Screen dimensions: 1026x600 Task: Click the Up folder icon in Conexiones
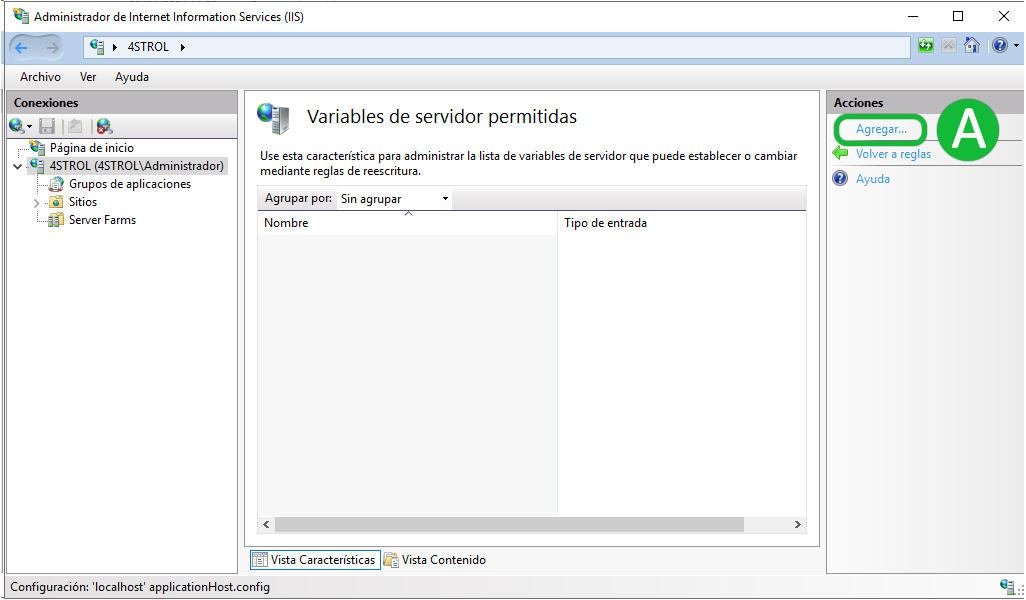(x=75, y=126)
